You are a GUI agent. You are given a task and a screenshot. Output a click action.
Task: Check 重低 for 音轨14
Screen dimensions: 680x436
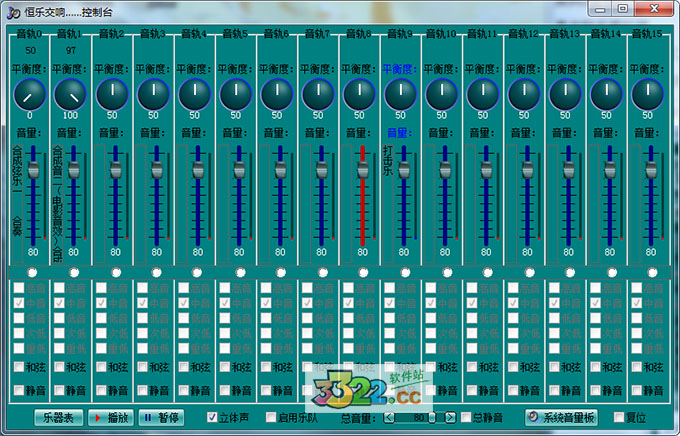tap(595, 348)
